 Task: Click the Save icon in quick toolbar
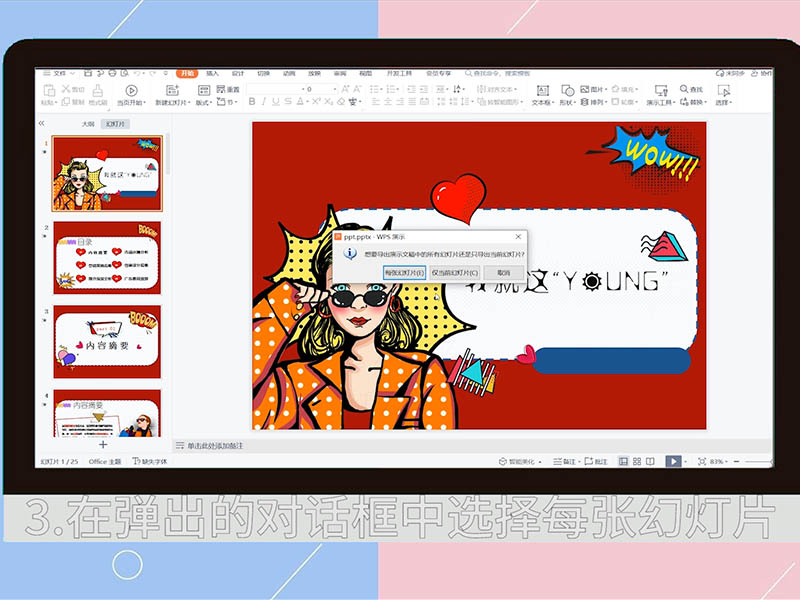click(88, 73)
